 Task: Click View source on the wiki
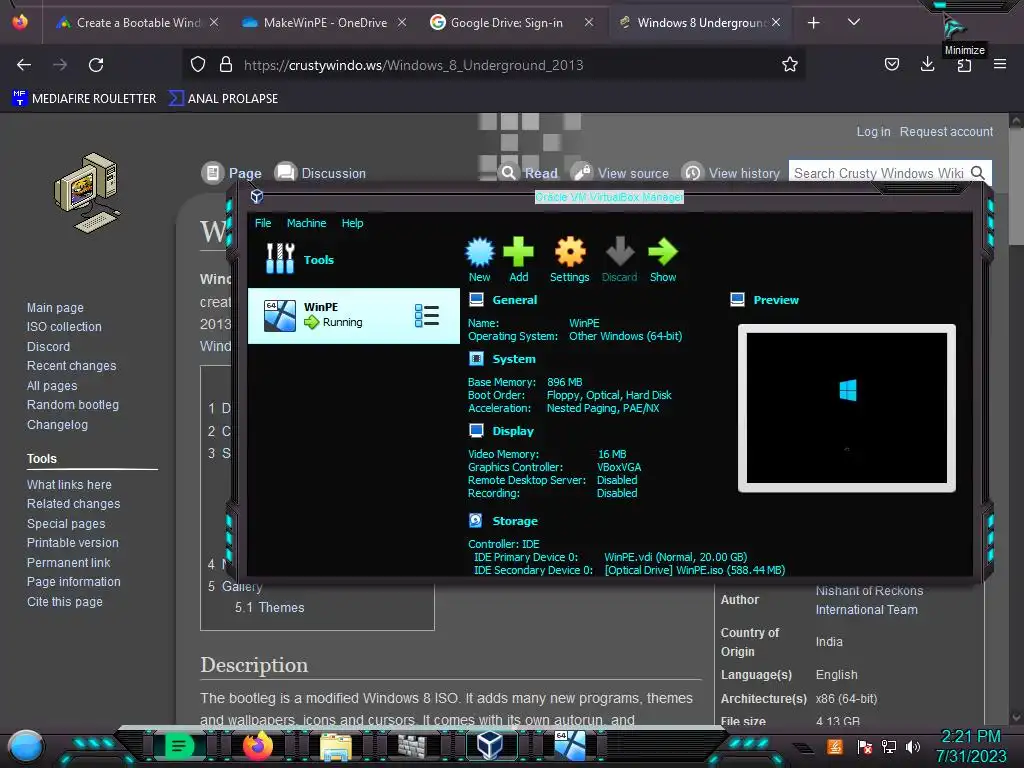[x=620, y=173]
